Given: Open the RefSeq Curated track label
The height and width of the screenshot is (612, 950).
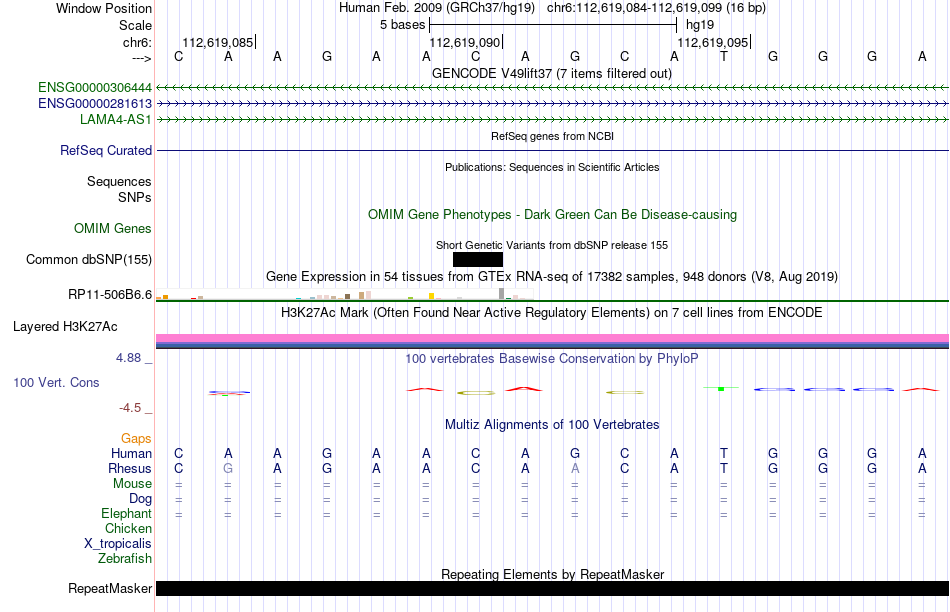Looking at the screenshot, I should 106,150.
